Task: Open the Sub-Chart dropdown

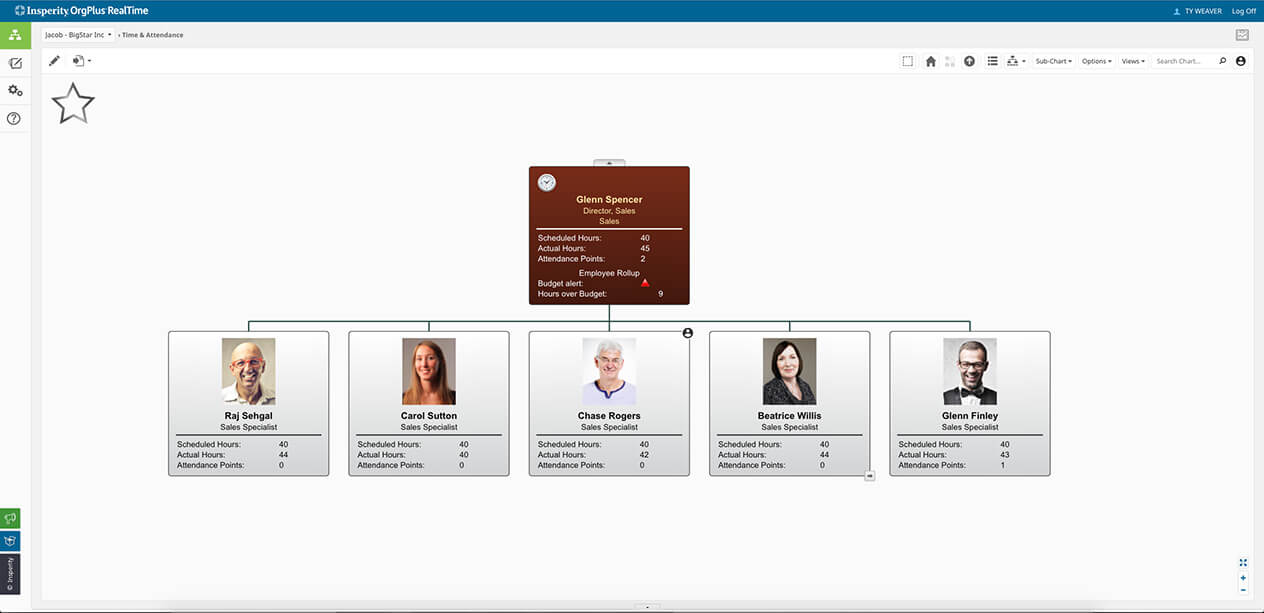Action: point(1053,61)
